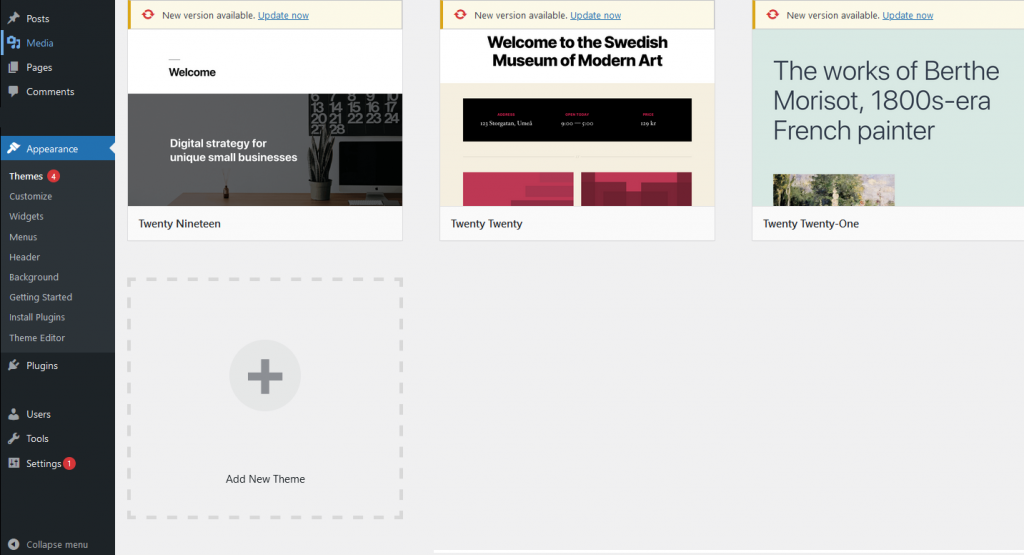Click the Add New Theme label
Viewport: 1024px width, 555px height.
click(x=265, y=479)
